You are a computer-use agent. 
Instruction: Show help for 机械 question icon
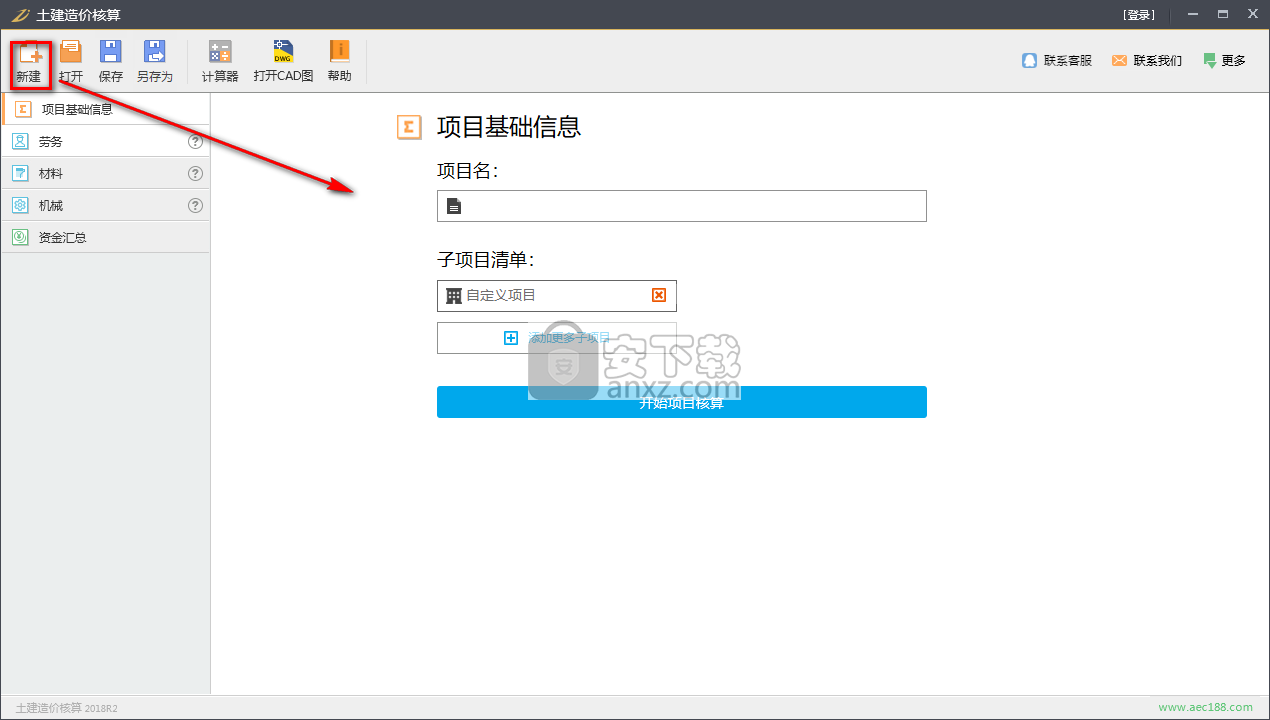point(196,206)
